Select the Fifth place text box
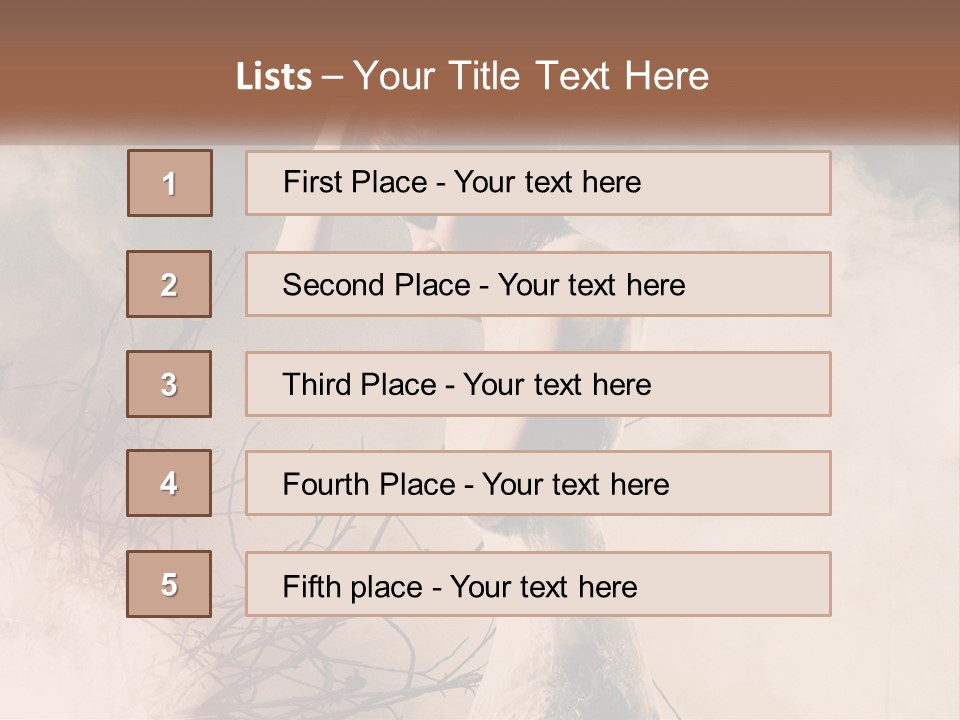 [x=538, y=584]
